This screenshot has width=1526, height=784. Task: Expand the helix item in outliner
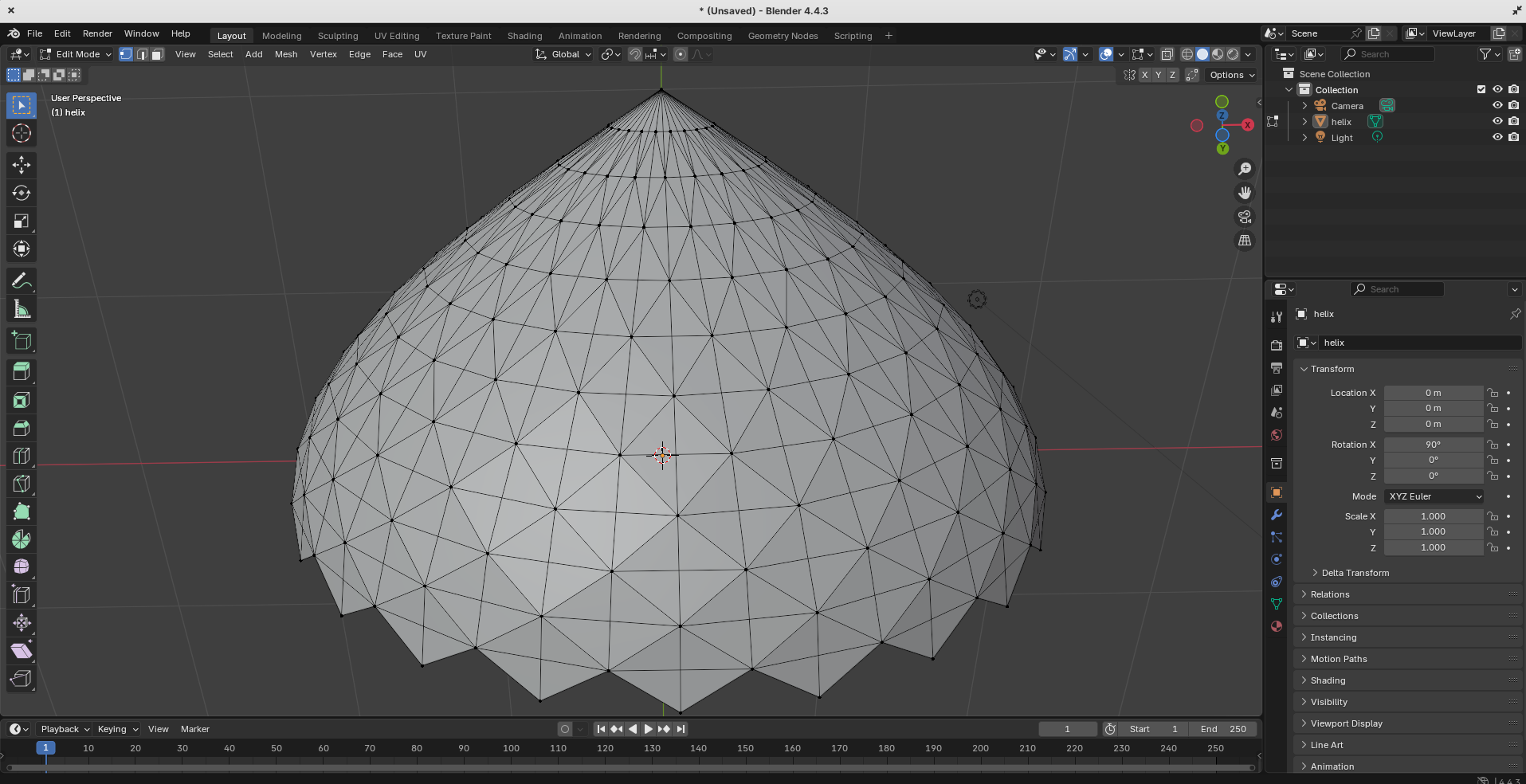tap(1304, 121)
